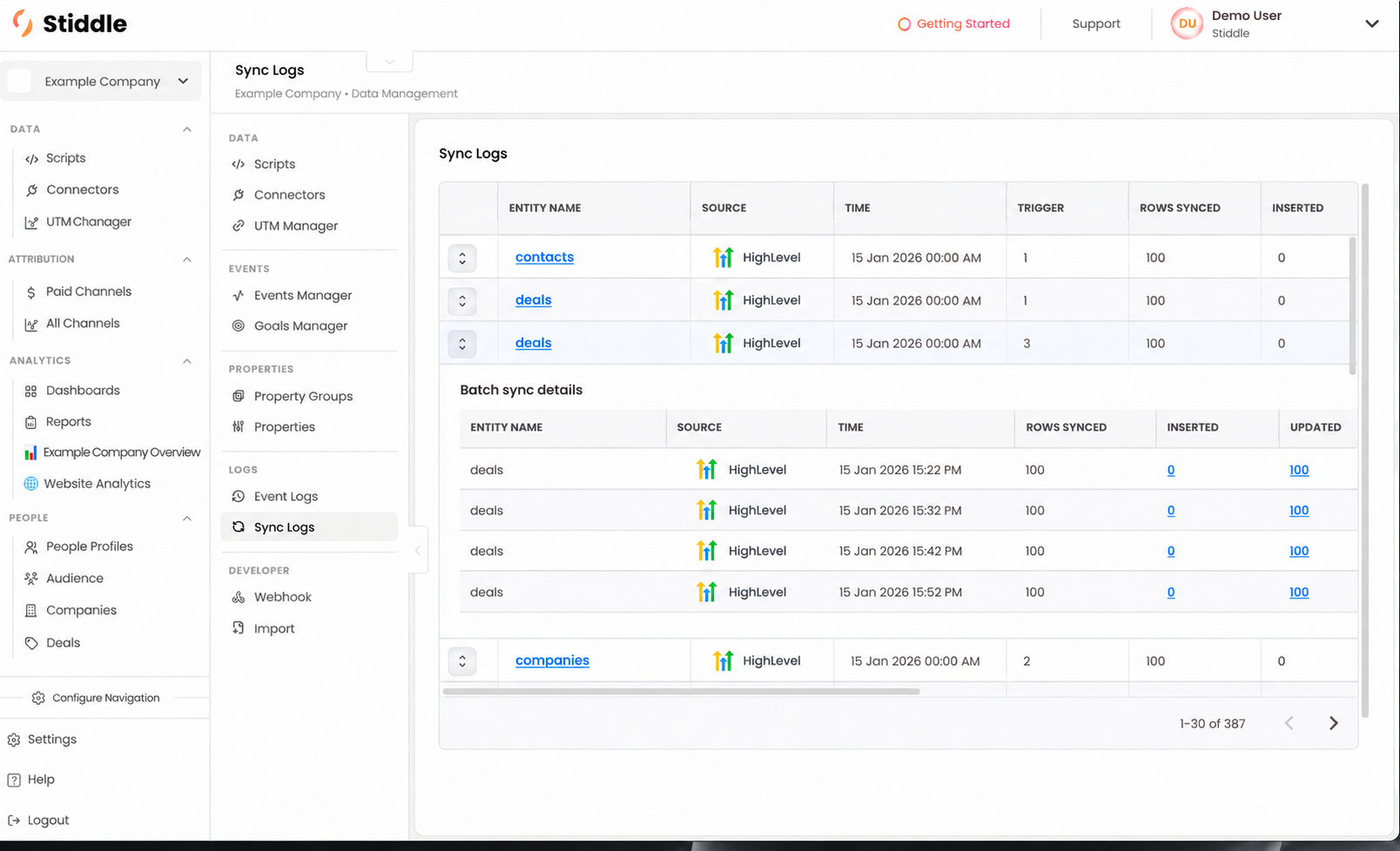Expand the companies sync log row
This screenshot has width=1400, height=851.
(x=462, y=661)
